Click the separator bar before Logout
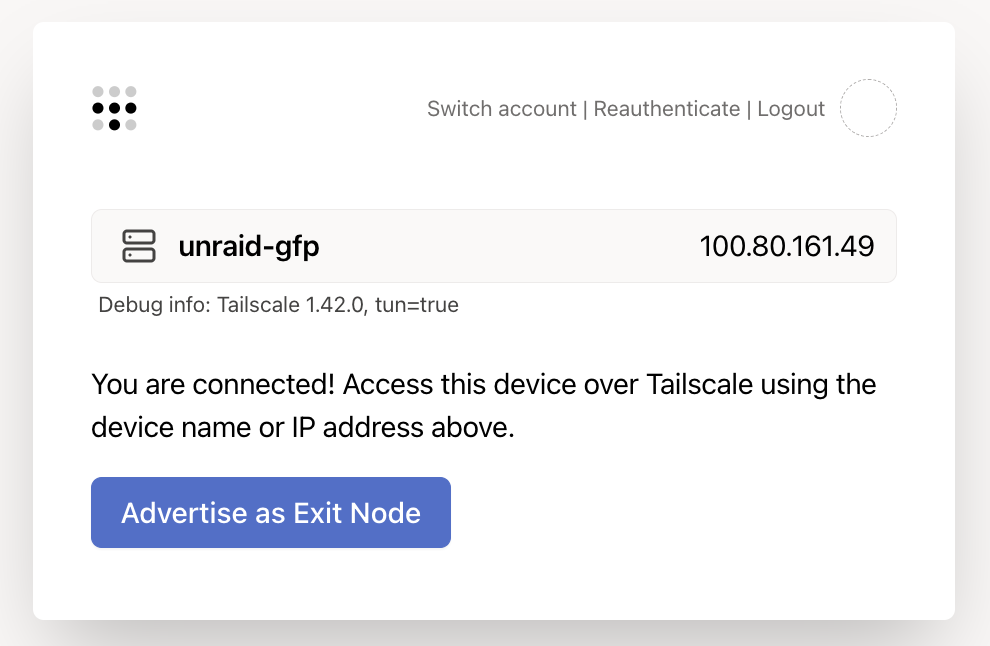Screen dimensions: 990x646 [749, 109]
